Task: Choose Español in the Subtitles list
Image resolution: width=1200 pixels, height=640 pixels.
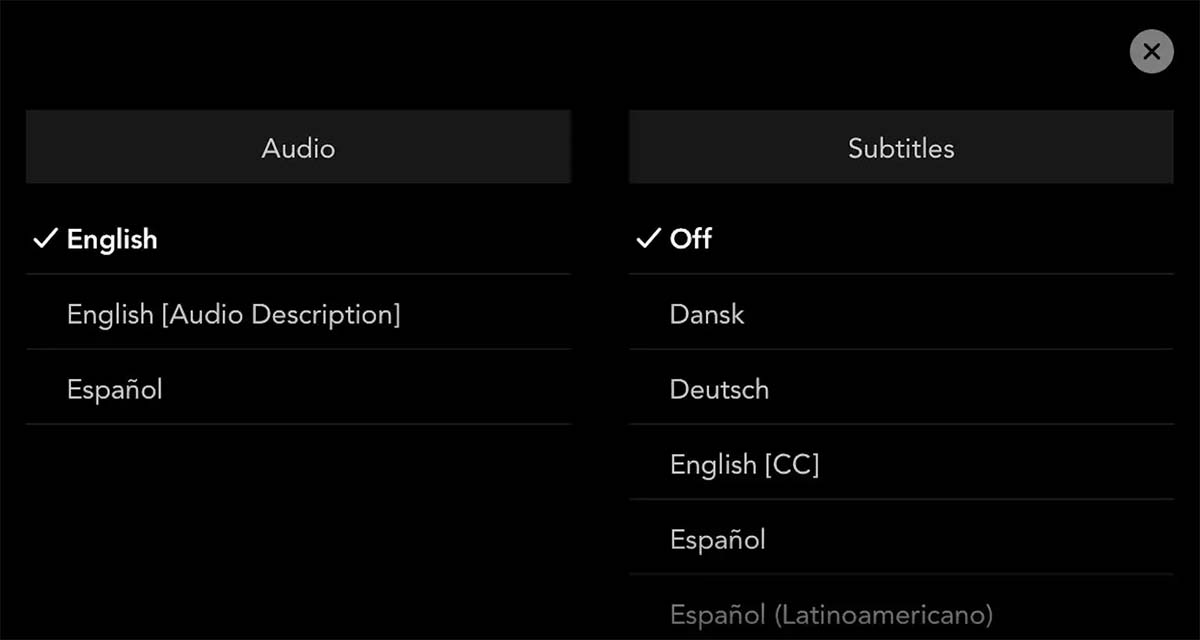Action: (x=717, y=540)
